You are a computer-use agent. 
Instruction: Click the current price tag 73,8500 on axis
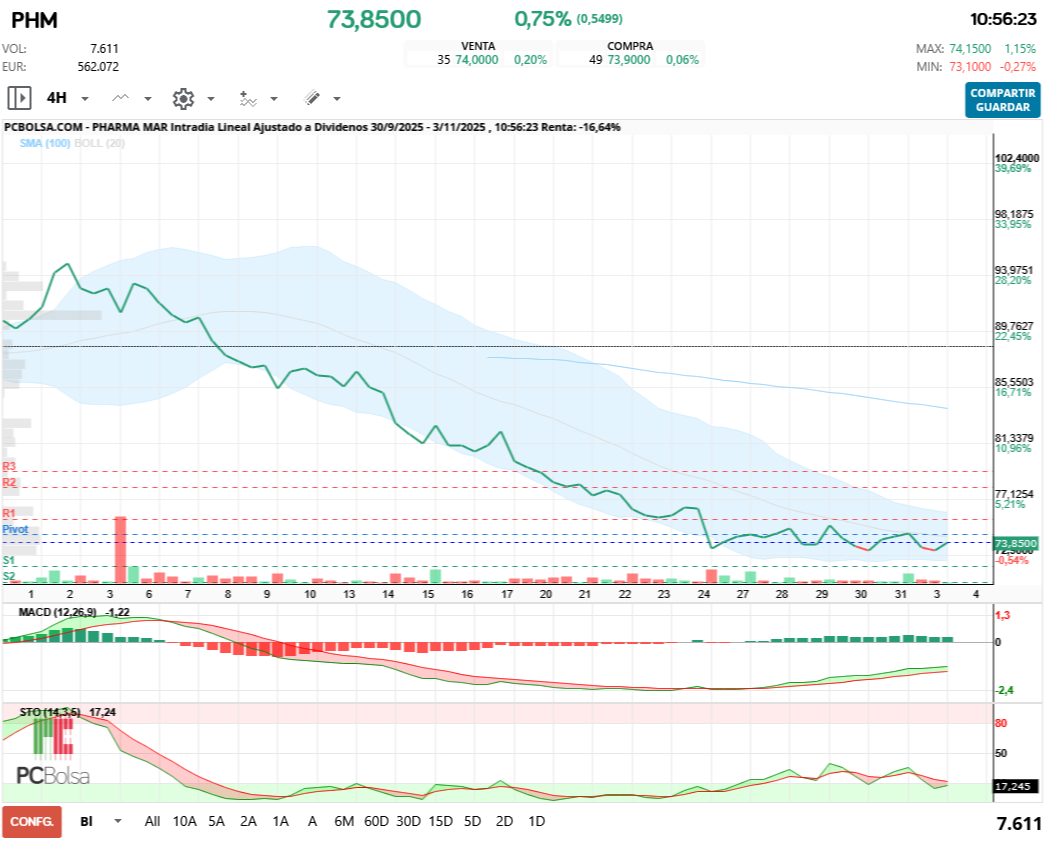click(1016, 543)
